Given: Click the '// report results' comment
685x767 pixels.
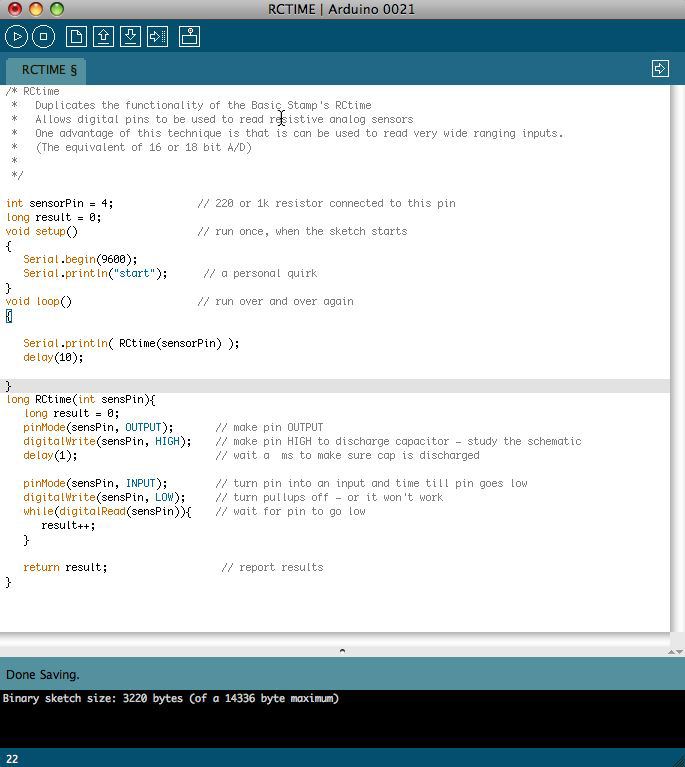Looking at the screenshot, I should tap(273, 567).
